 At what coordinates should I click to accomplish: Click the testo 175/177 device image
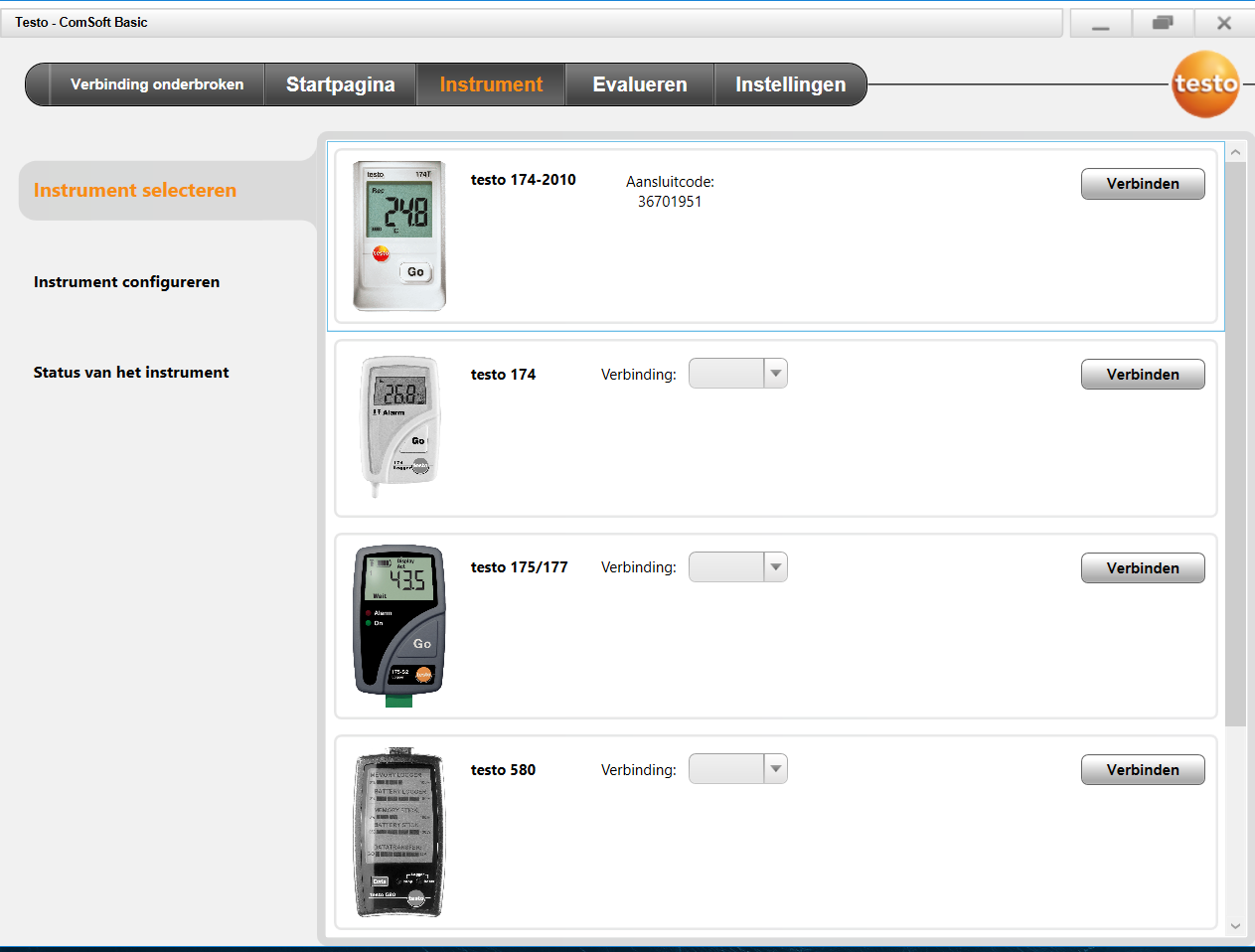tap(399, 625)
